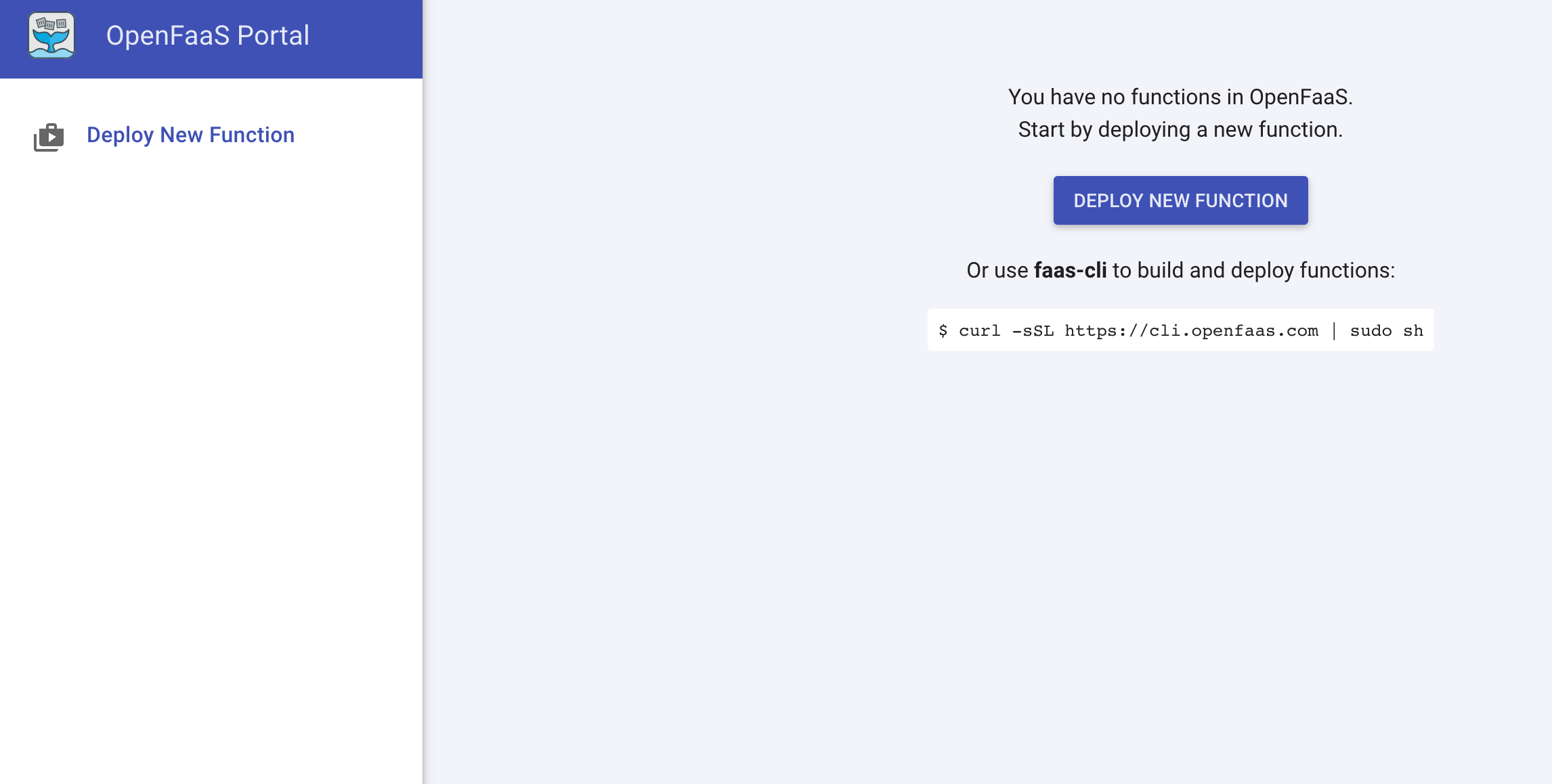Click the word "FUNCTION" on the deploy button
The width and height of the screenshot is (1552, 784).
click(x=1241, y=200)
